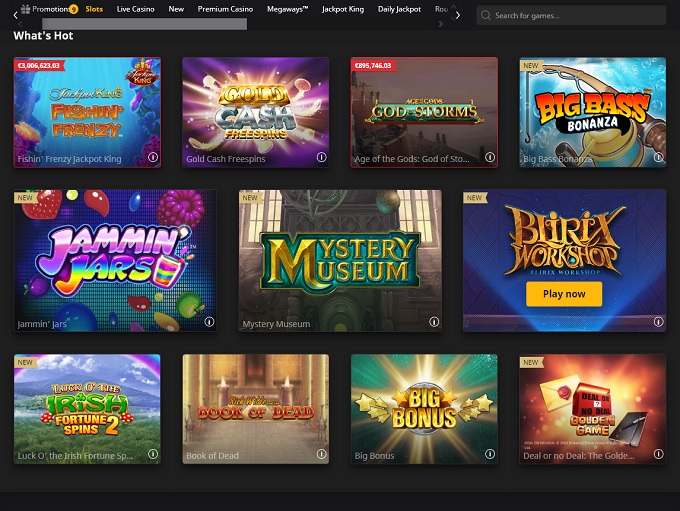This screenshot has height=511, width=680.
Task: Open Big Bass Bonanza info icon
Action: (658, 157)
